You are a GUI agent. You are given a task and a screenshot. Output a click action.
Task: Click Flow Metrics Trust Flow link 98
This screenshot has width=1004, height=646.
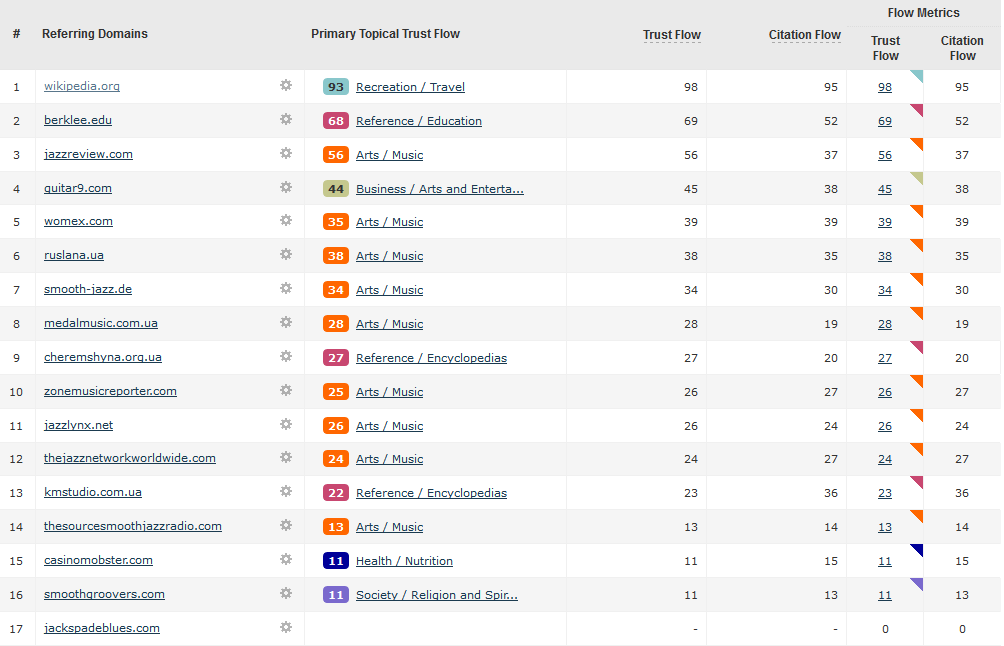pyautogui.click(x=885, y=87)
